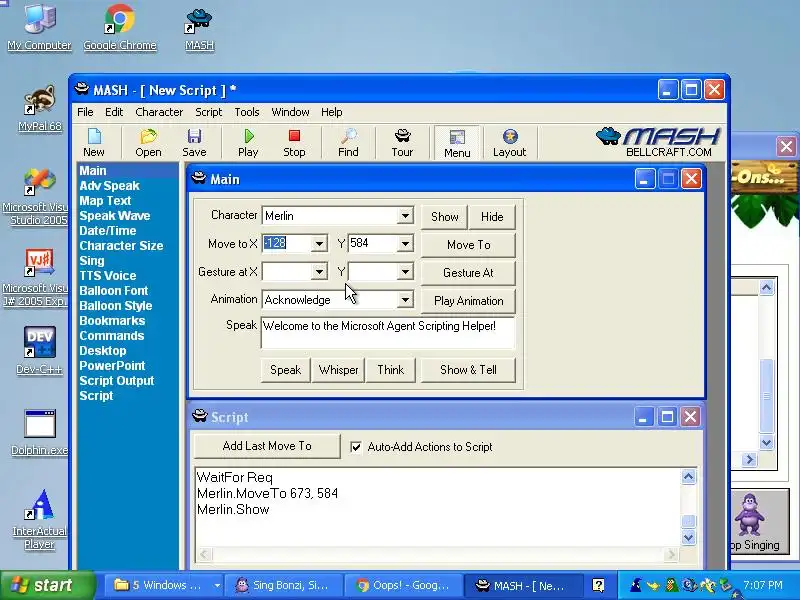
Task: Select TTS Voice in the sidebar
Action: pos(108,276)
